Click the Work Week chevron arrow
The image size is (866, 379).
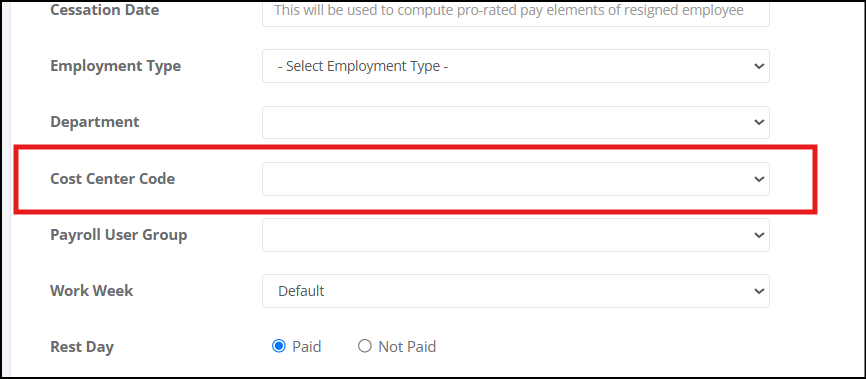tap(759, 291)
